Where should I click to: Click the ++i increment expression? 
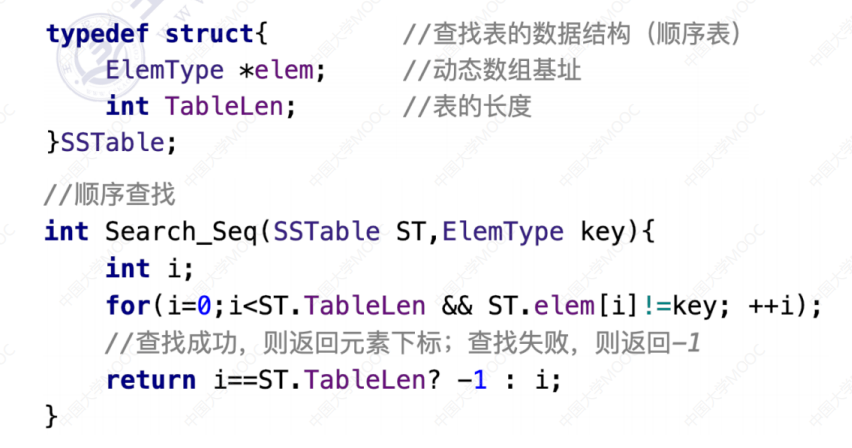(x=772, y=306)
